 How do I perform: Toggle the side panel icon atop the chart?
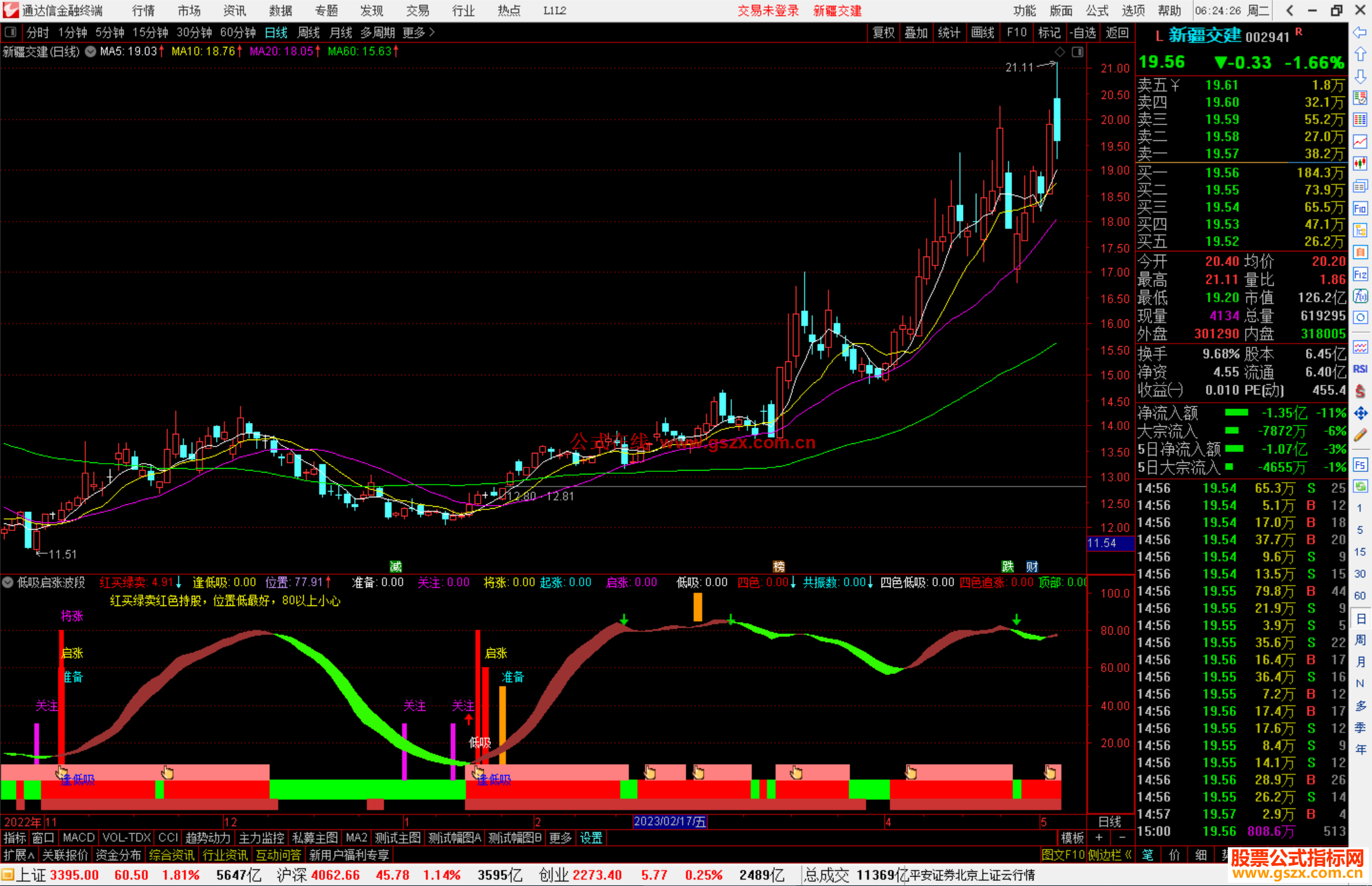pos(1077,52)
